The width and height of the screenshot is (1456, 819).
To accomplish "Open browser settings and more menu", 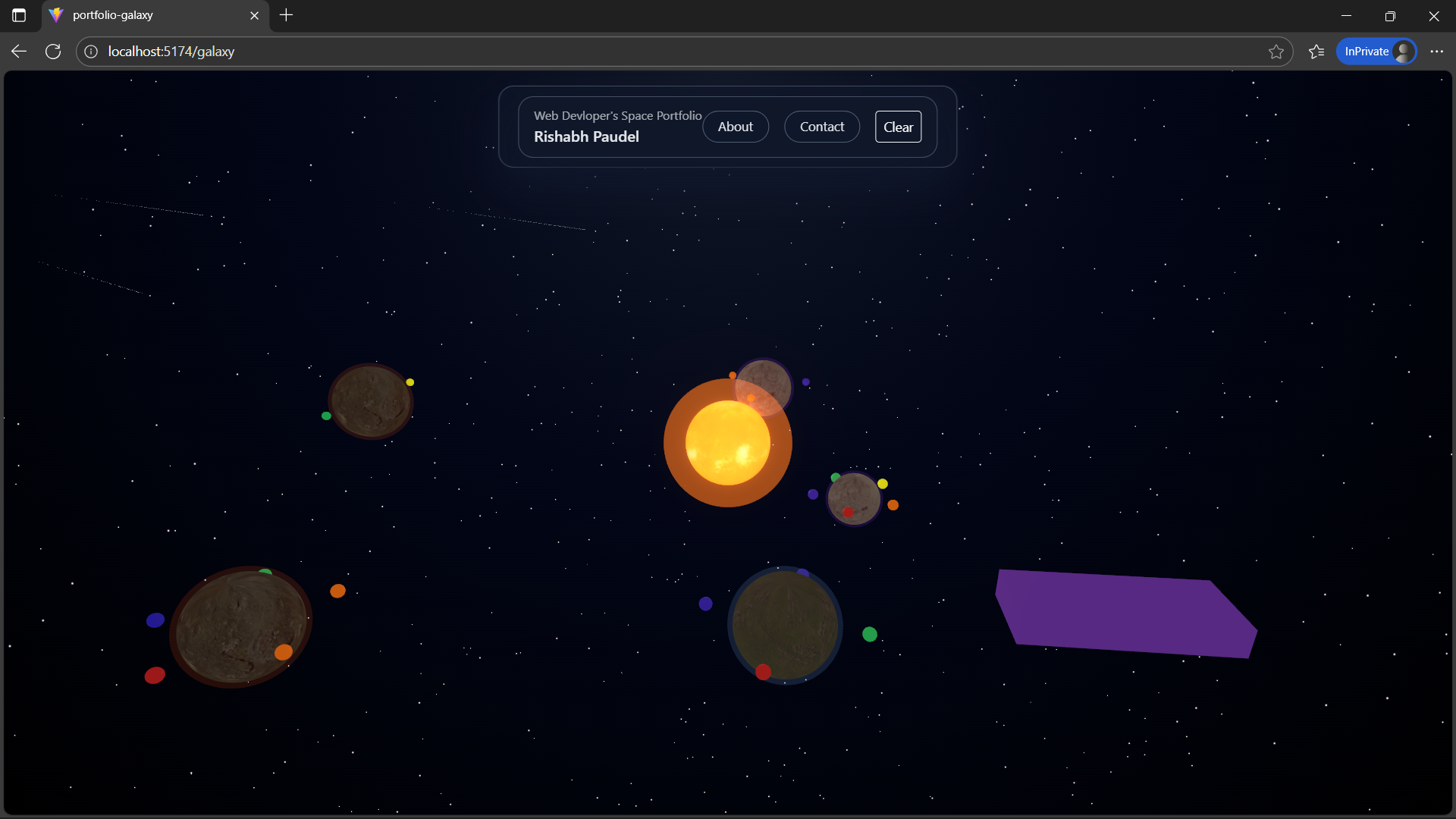I will 1436,52.
